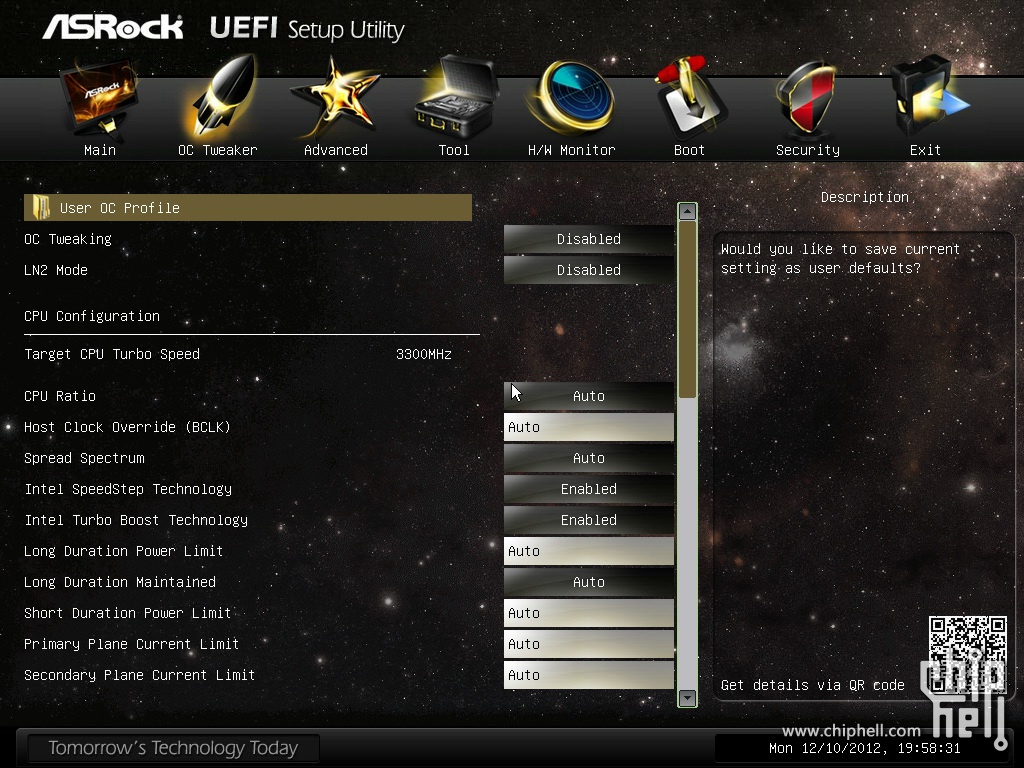
Task: Change the LN2 Mode Disabled setting
Action: pos(588,270)
